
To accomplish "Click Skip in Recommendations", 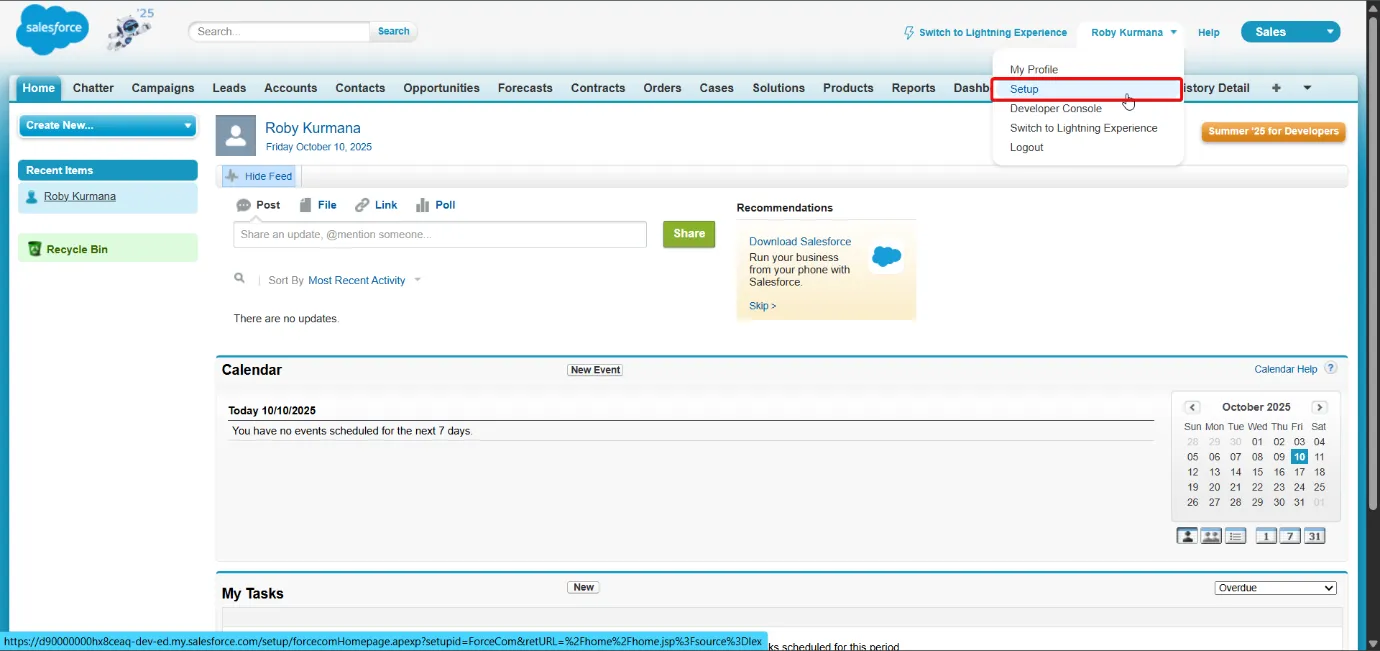I will (762, 306).
